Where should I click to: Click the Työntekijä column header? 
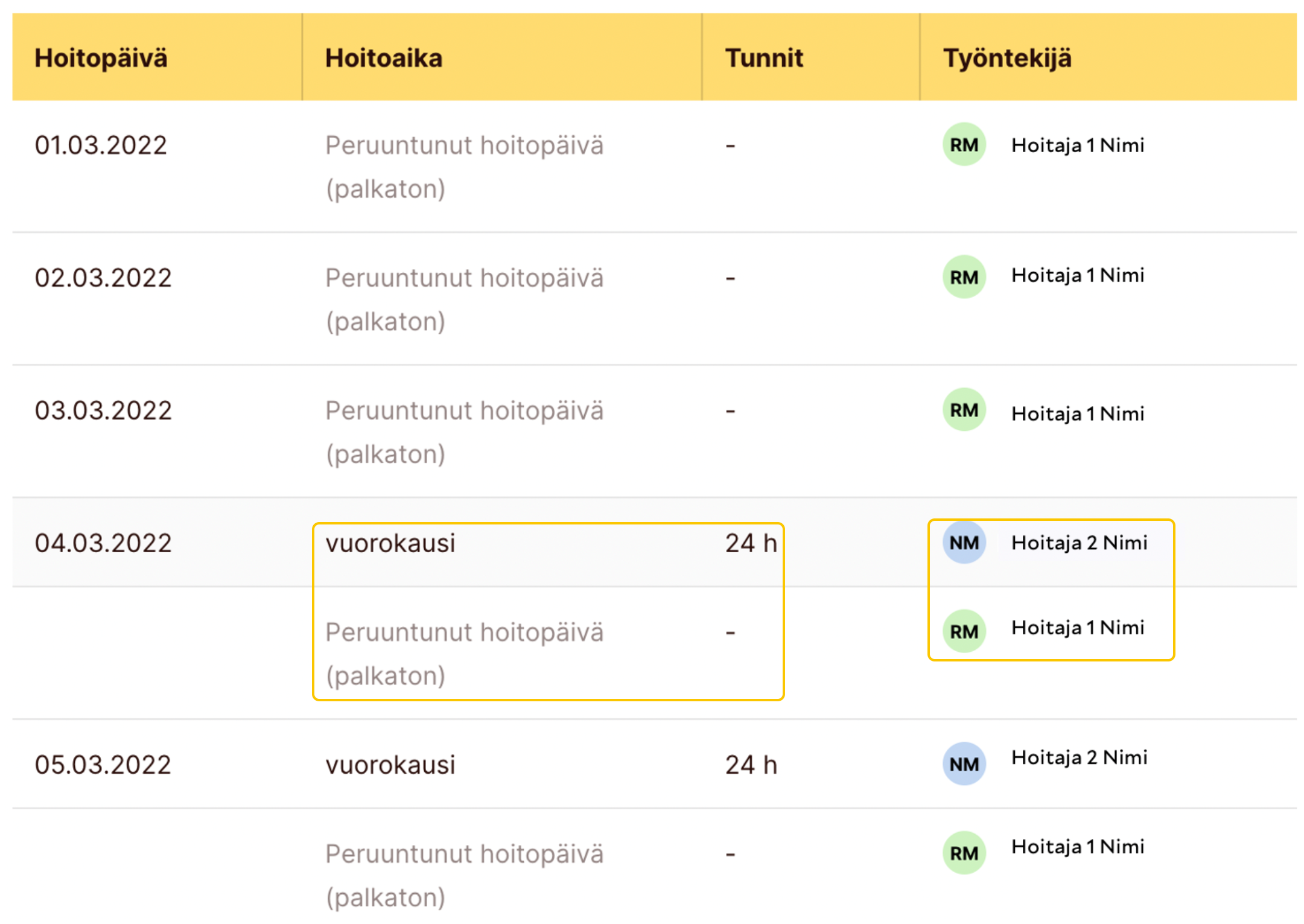(1007, 58)
